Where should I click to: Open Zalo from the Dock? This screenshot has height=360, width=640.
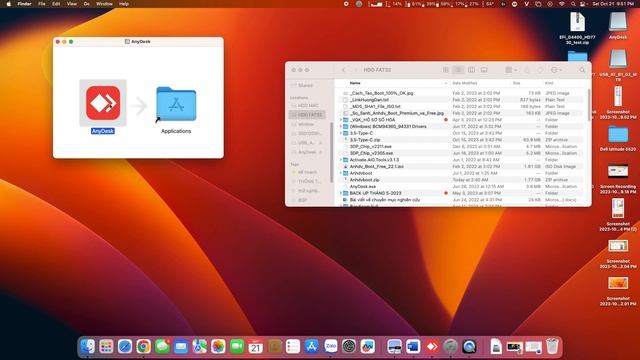click(x=331, y=347)
